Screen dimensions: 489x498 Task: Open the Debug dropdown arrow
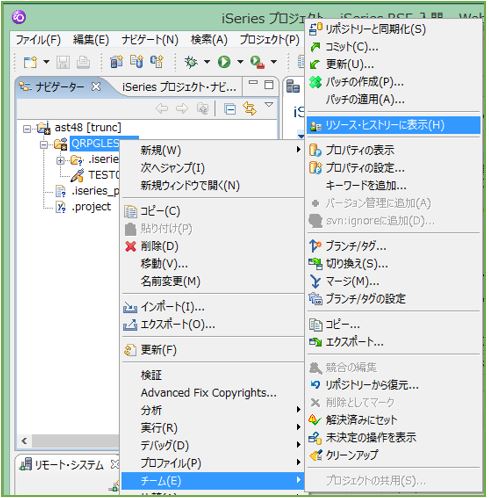pyautogui.click(x=207, y=62)
